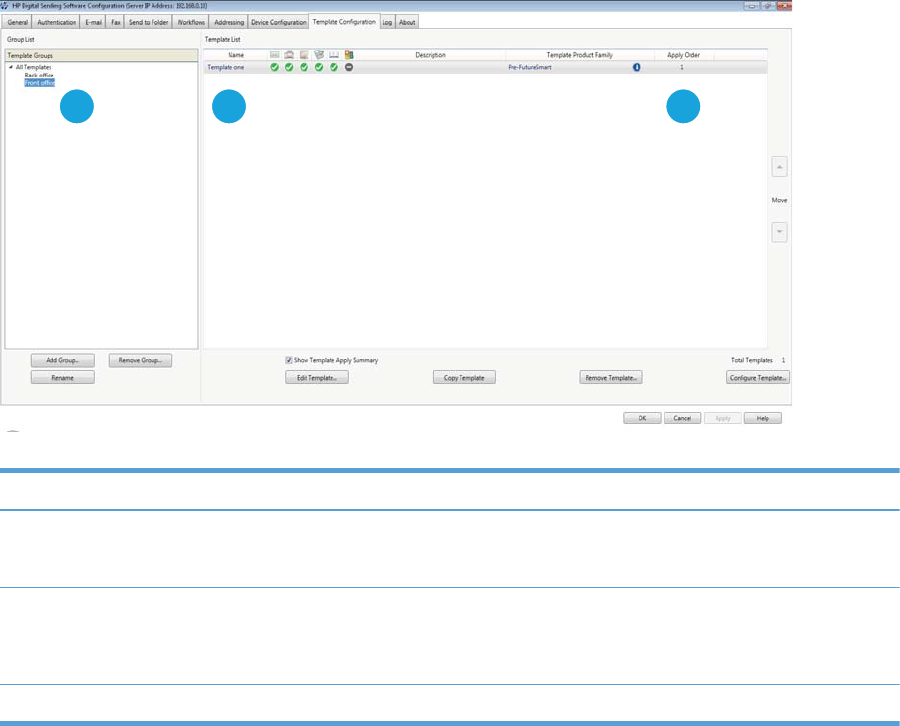
Task: Select the All Templates tree item
Action: (x=33, y=67)
